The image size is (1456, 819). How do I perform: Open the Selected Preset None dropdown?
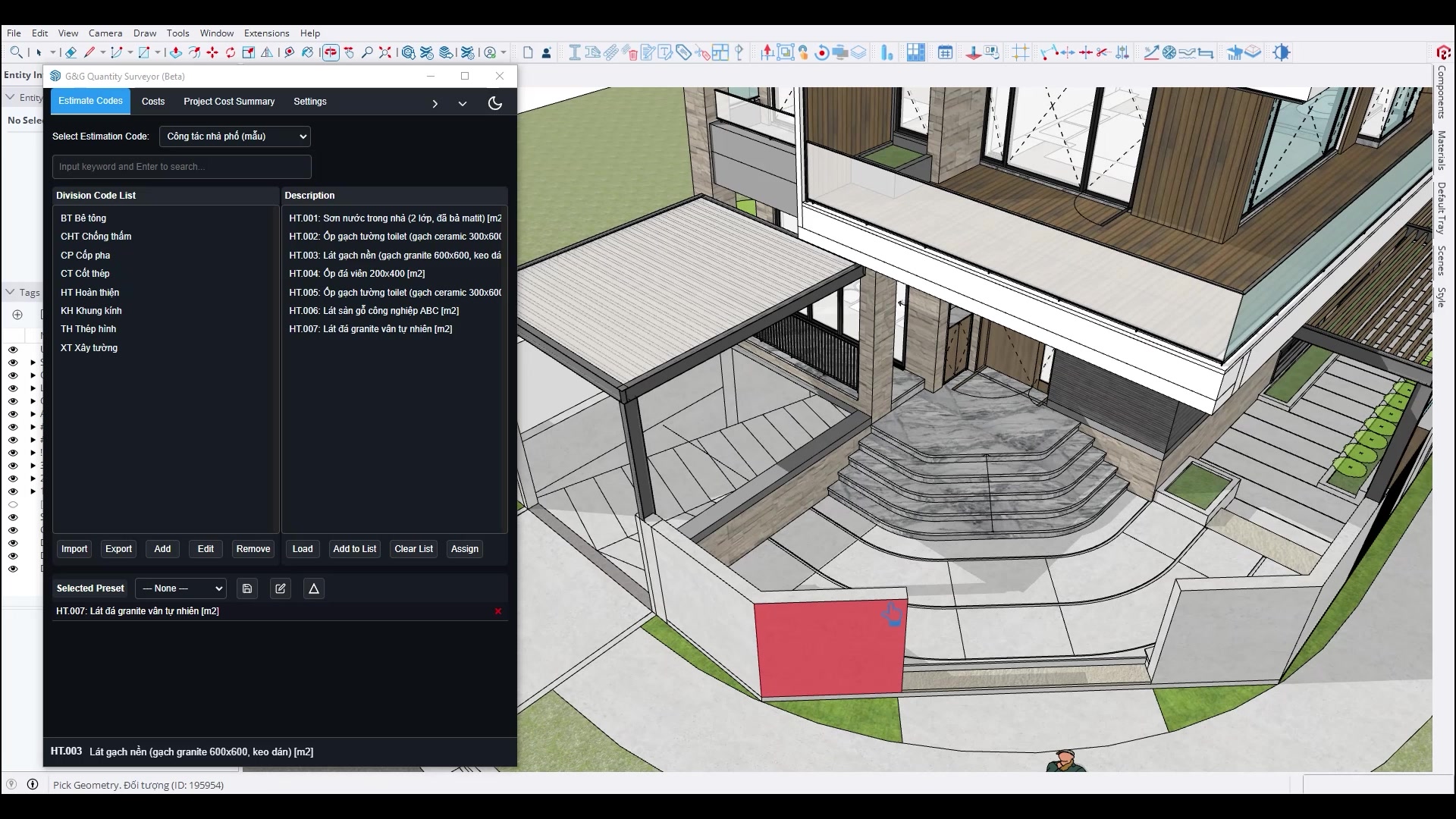[181, 588]
